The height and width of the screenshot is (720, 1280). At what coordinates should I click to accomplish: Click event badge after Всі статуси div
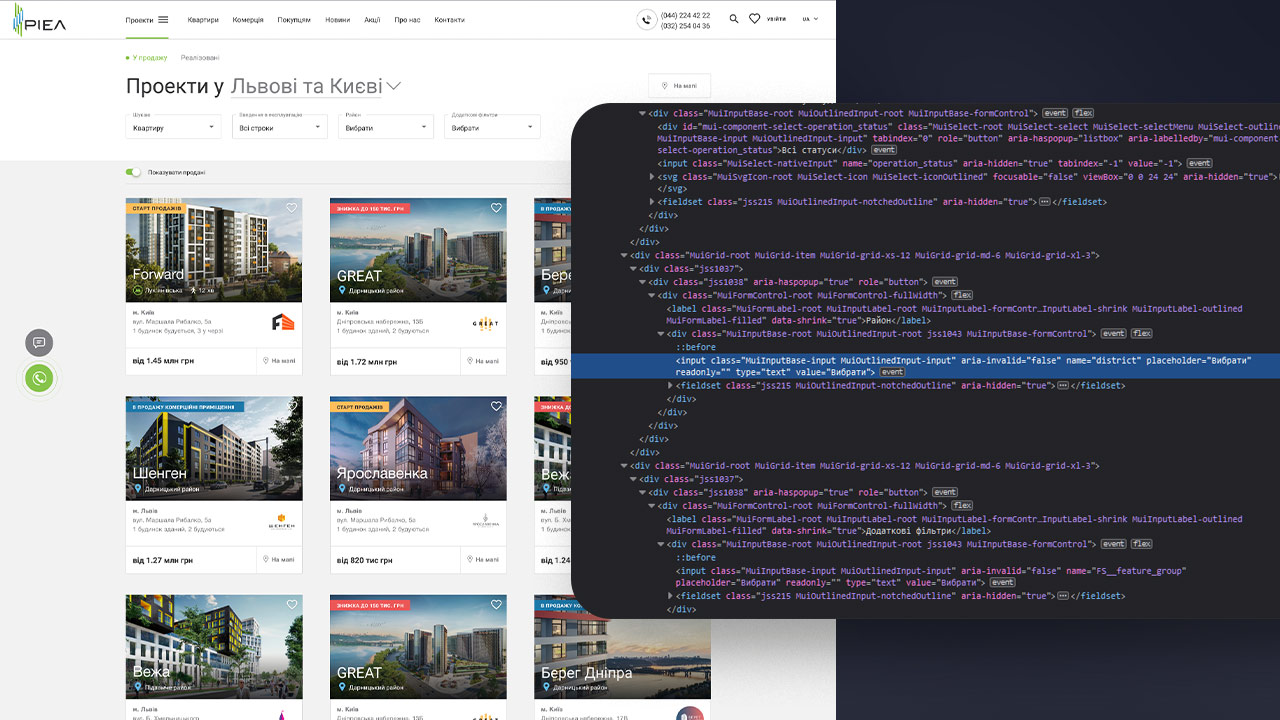(x=883, y=150)
